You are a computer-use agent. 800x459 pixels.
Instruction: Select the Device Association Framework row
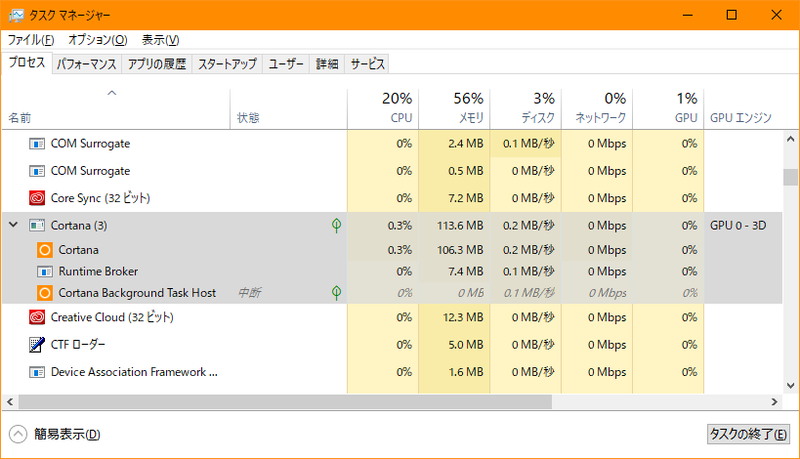click(x=392, y=372)
